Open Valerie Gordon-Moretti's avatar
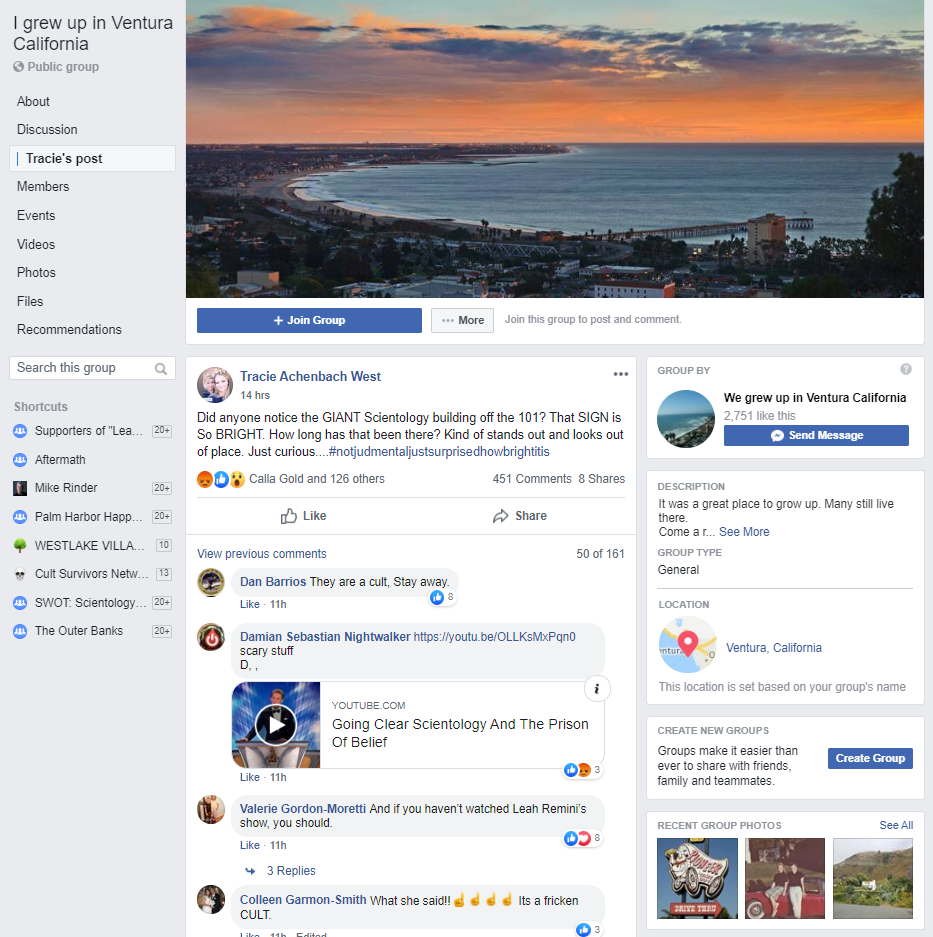Image resolution: width=933 pixels, height=937 pixels. (211, 809)
